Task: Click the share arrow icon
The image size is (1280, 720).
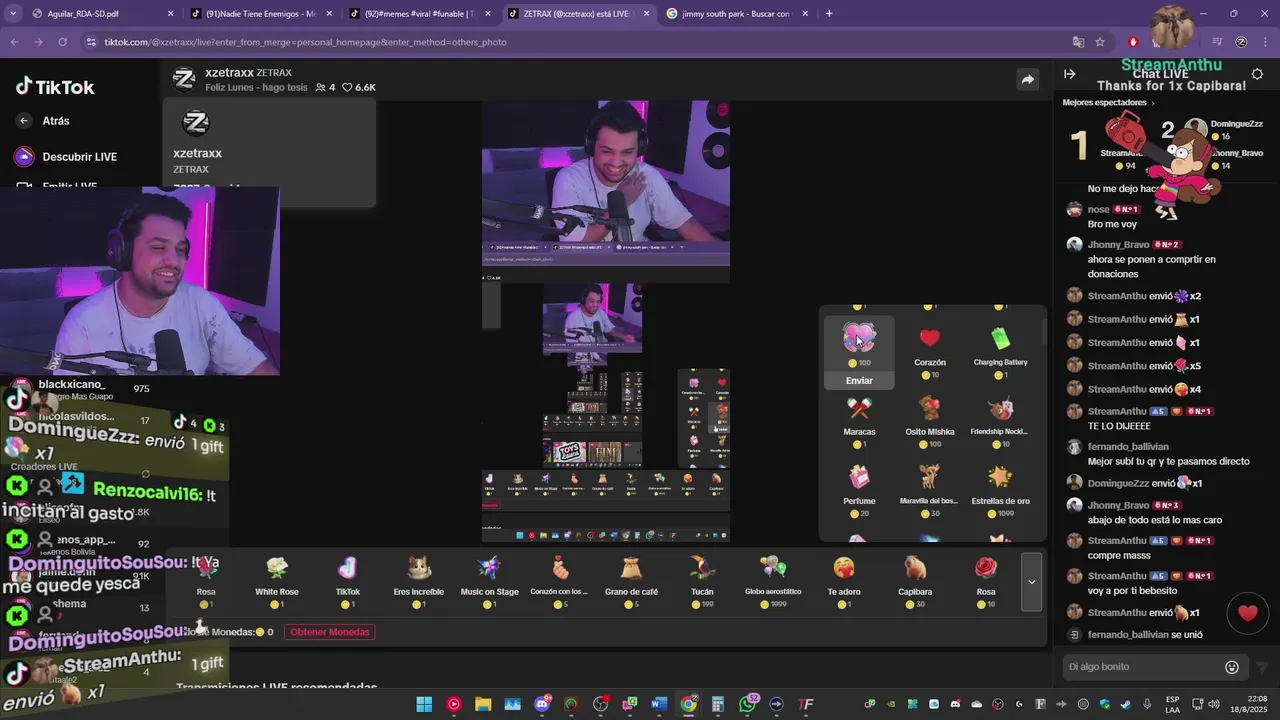Action: [x=1027, y=80]
